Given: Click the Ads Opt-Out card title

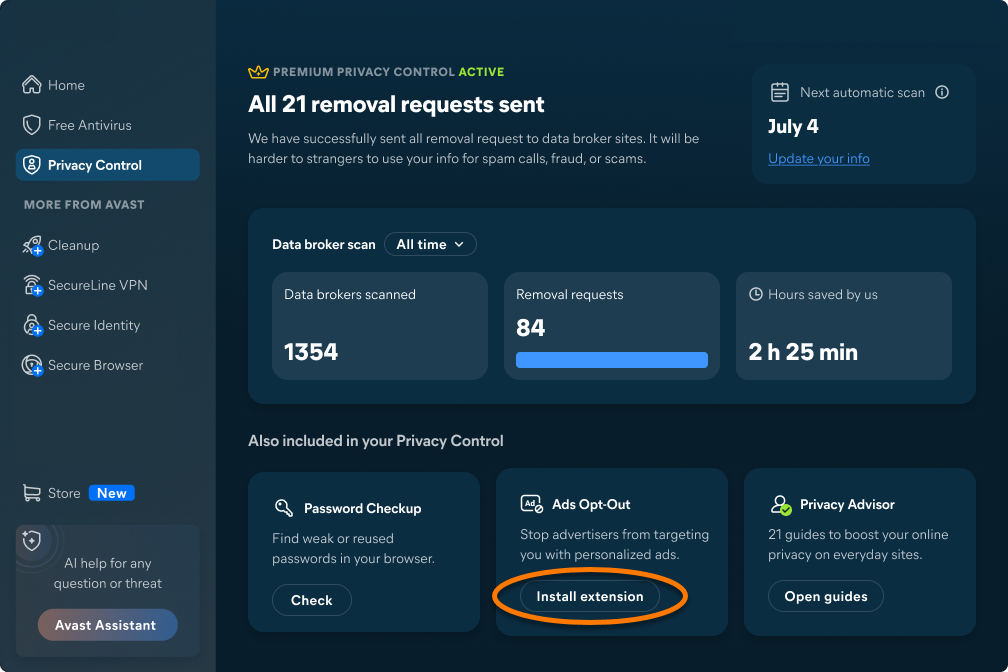Looking at the screenshot, I should 591,504.
